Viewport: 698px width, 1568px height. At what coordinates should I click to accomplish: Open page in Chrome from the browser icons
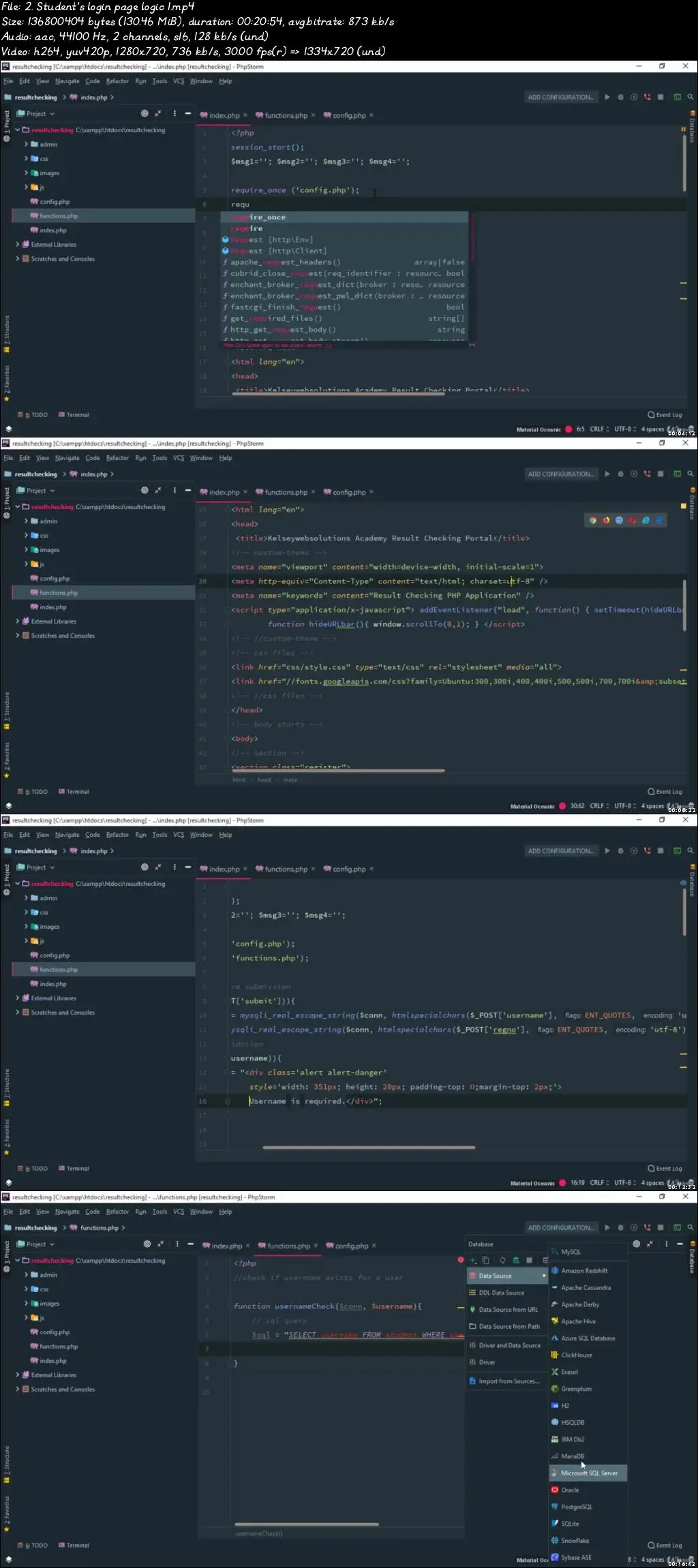tap(592, 521)
